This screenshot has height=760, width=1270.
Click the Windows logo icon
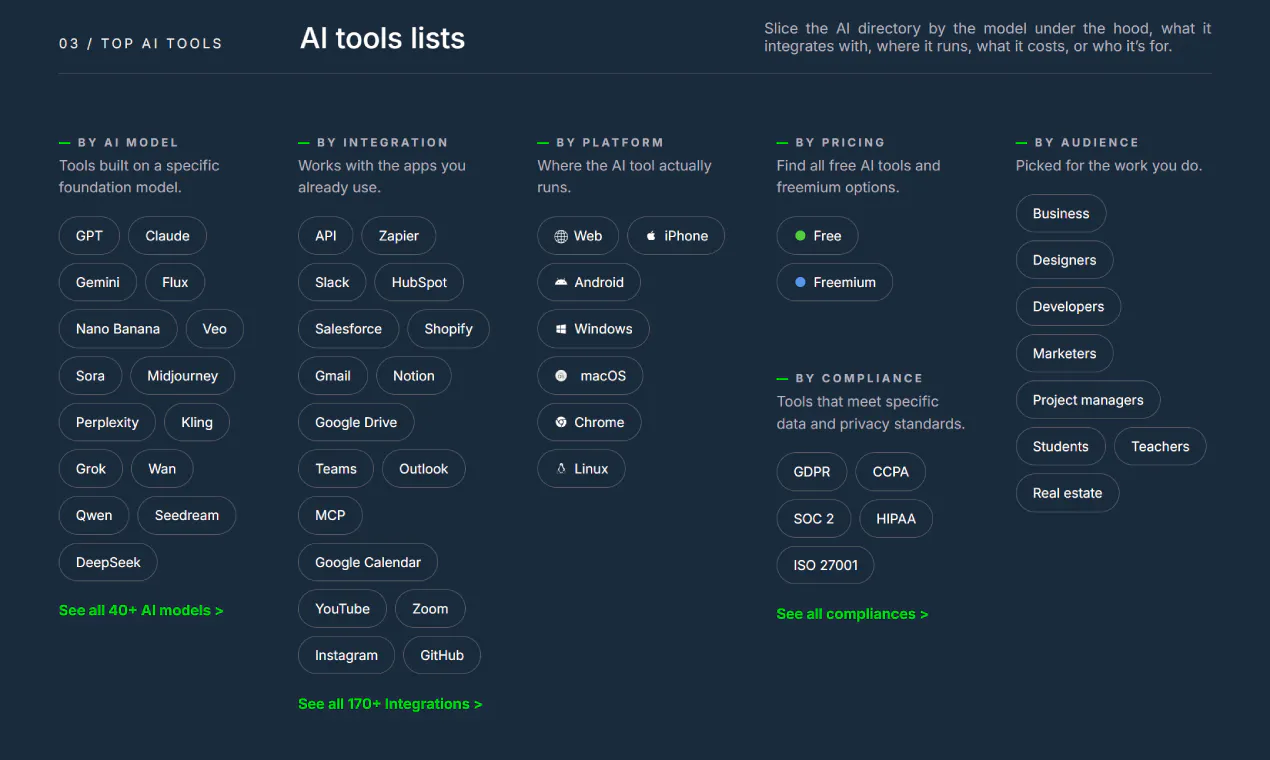pos(561,329)
